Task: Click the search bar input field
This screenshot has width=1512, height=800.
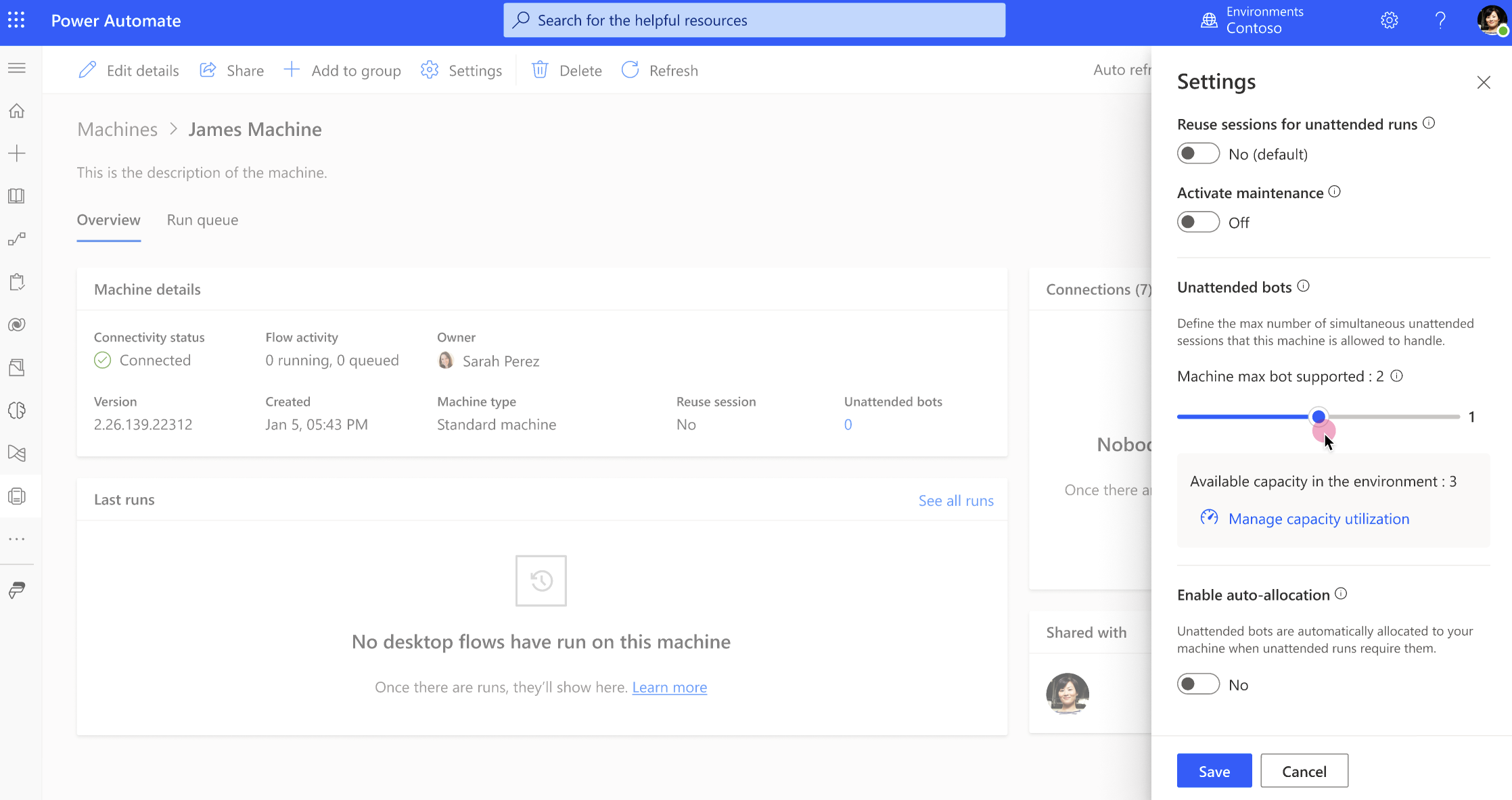Action: (x=755, y=20)
